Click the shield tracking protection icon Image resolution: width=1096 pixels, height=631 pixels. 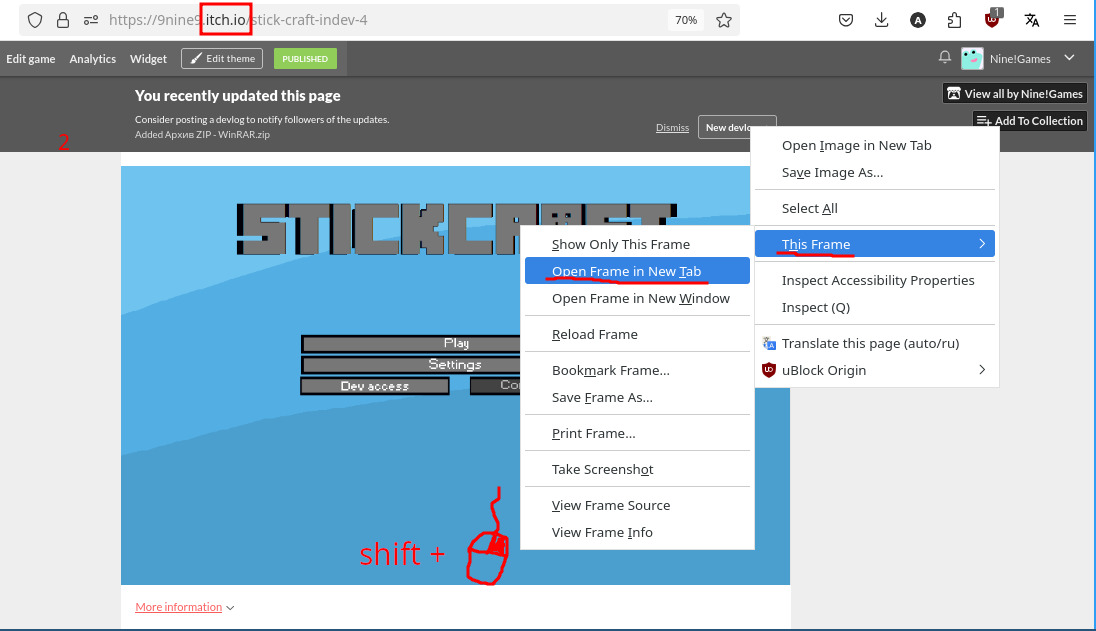tap(35, 20)
